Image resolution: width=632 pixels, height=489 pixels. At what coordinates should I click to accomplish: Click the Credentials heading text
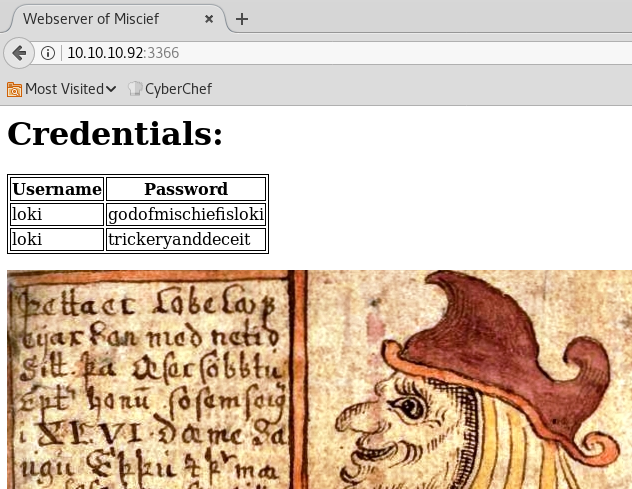[x=115, y=133]
